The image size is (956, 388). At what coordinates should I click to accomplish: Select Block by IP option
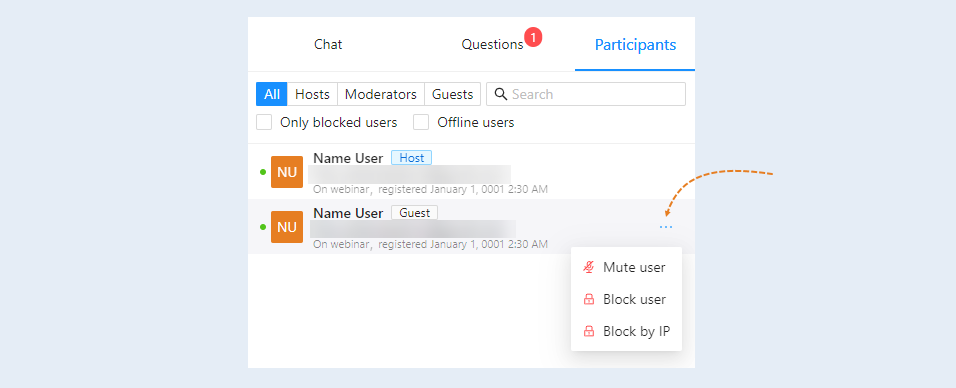click(626, 331)
